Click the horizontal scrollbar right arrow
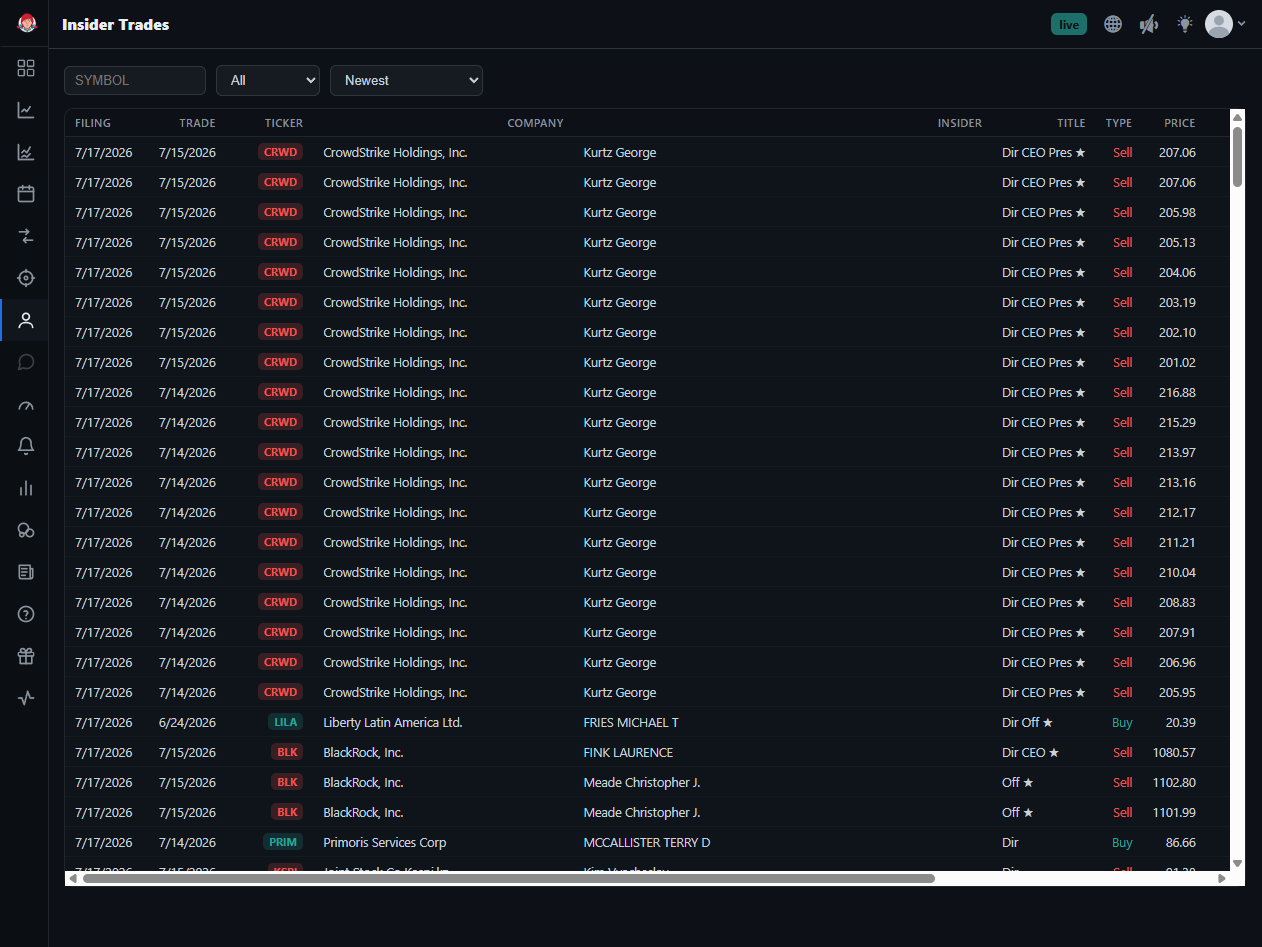The height and width of the screenshot is (947, 1262). pos(1221,878)
